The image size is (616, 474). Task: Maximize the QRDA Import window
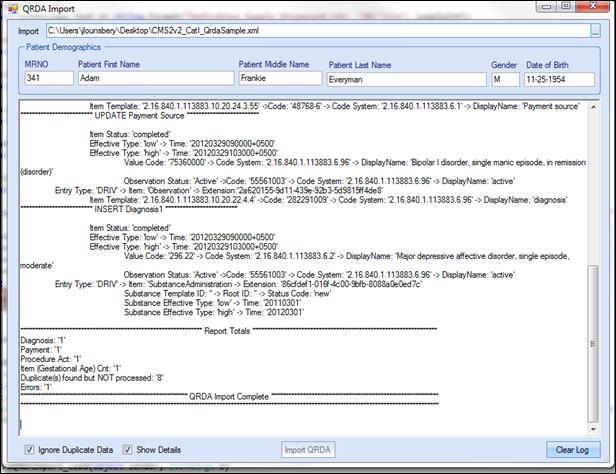click(566, 7)
